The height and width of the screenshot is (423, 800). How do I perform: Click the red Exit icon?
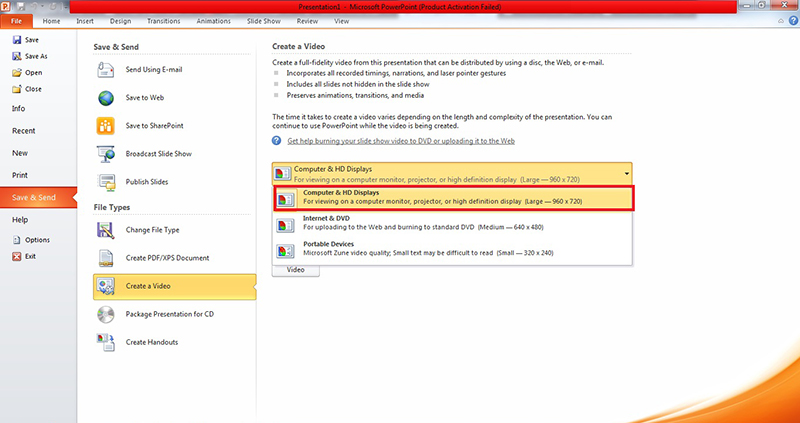[17, 256]
